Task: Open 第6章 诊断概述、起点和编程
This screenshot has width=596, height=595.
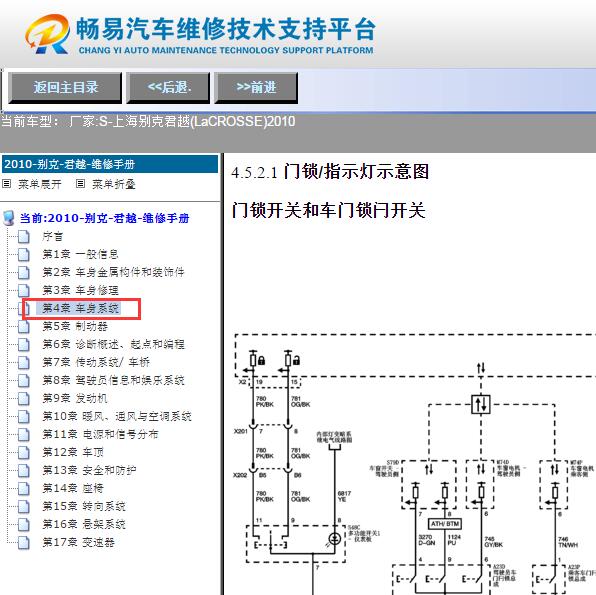Action: point(113,344)
